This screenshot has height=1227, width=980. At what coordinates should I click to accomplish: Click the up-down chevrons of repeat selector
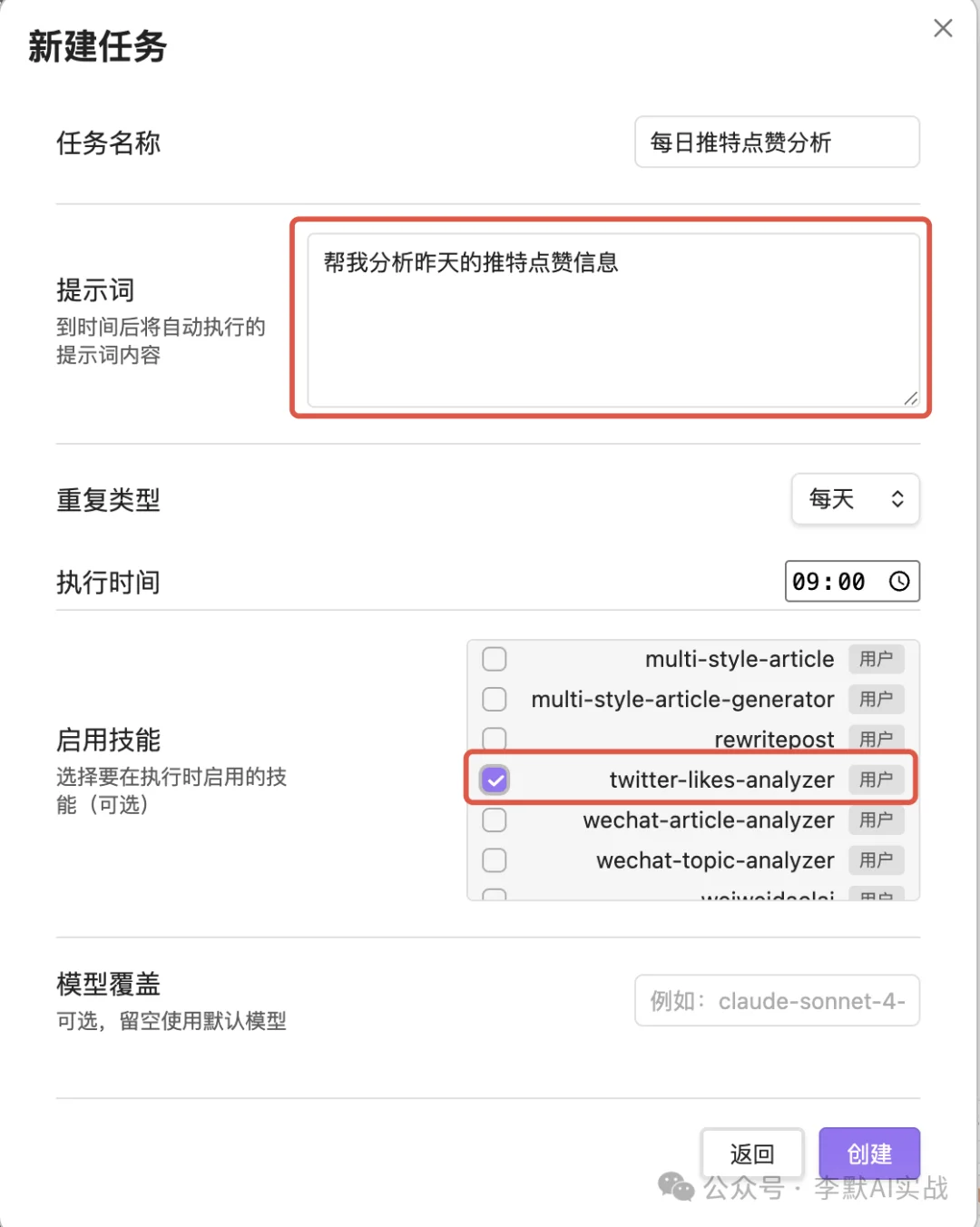897,499
